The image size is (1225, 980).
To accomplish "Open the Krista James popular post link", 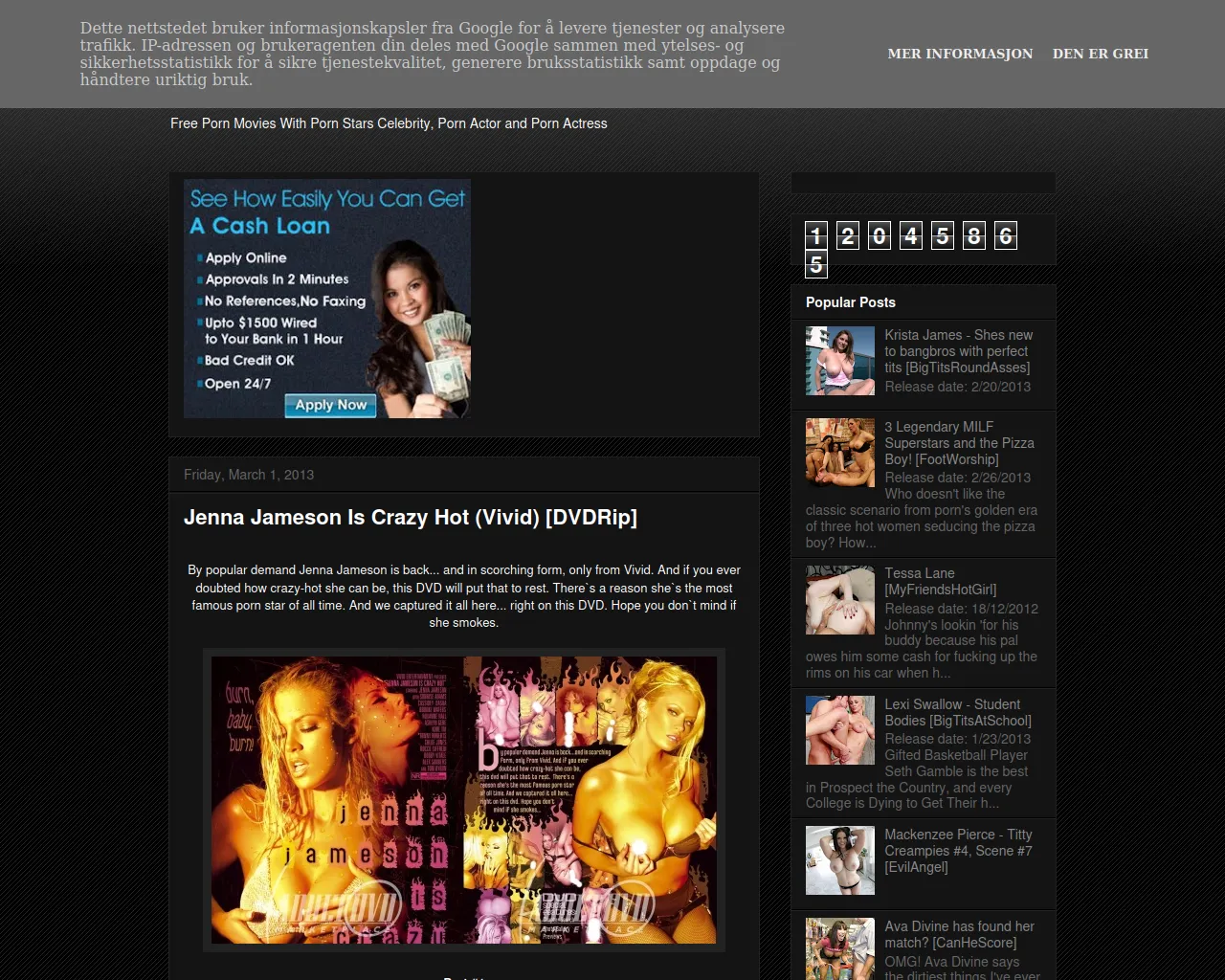I will click(958, 351).
